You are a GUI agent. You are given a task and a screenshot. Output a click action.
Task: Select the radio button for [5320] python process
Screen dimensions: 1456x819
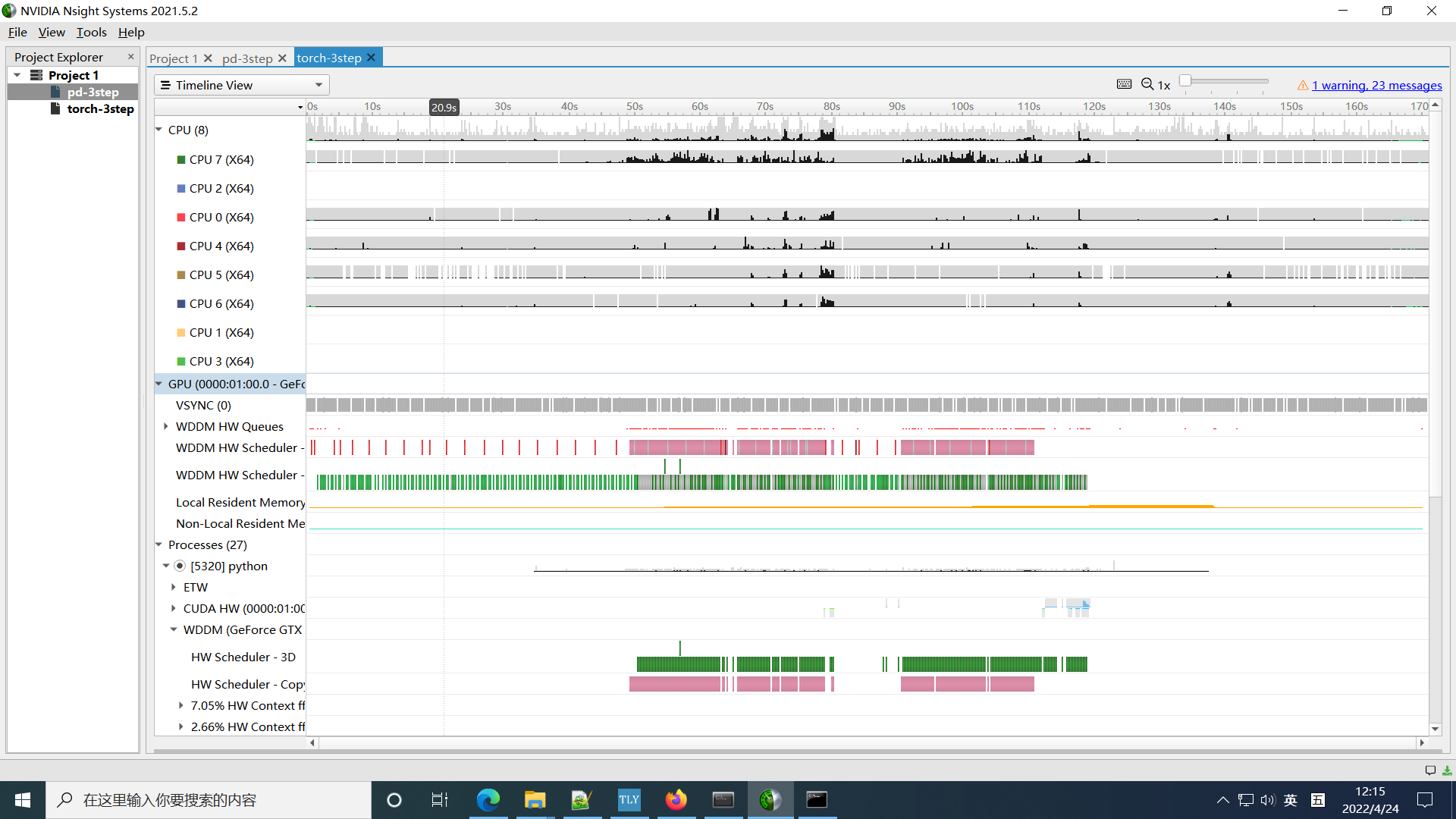tap(180, 566)
